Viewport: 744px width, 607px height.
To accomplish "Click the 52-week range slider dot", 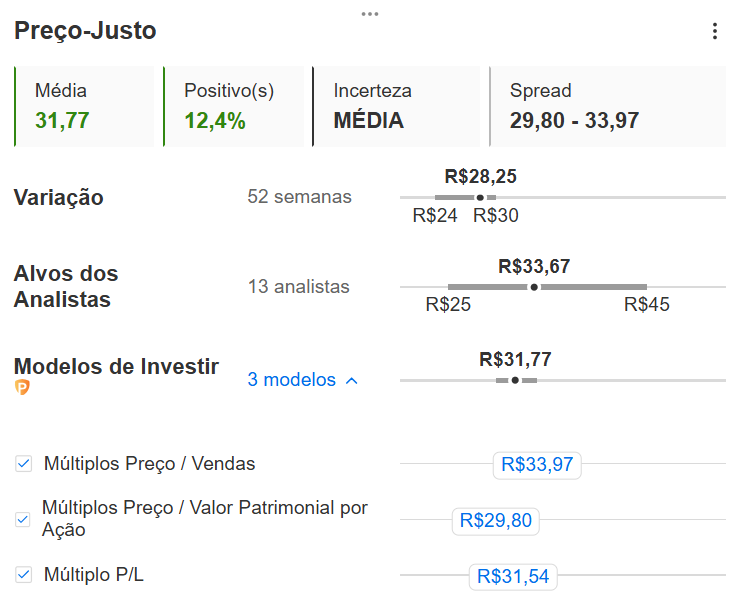I will pos(480,197).
